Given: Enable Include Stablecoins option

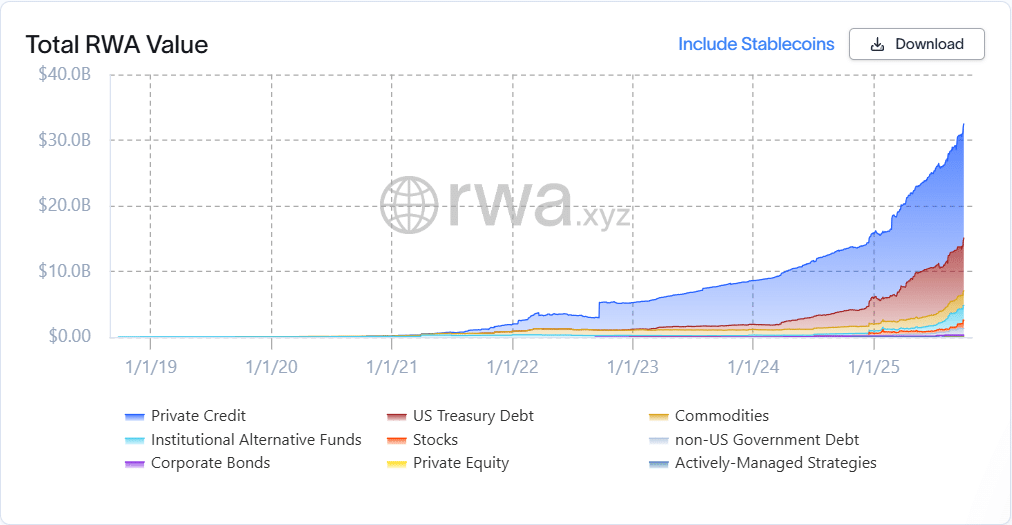Looking at the screenshot, I should [x=756, y=44].
